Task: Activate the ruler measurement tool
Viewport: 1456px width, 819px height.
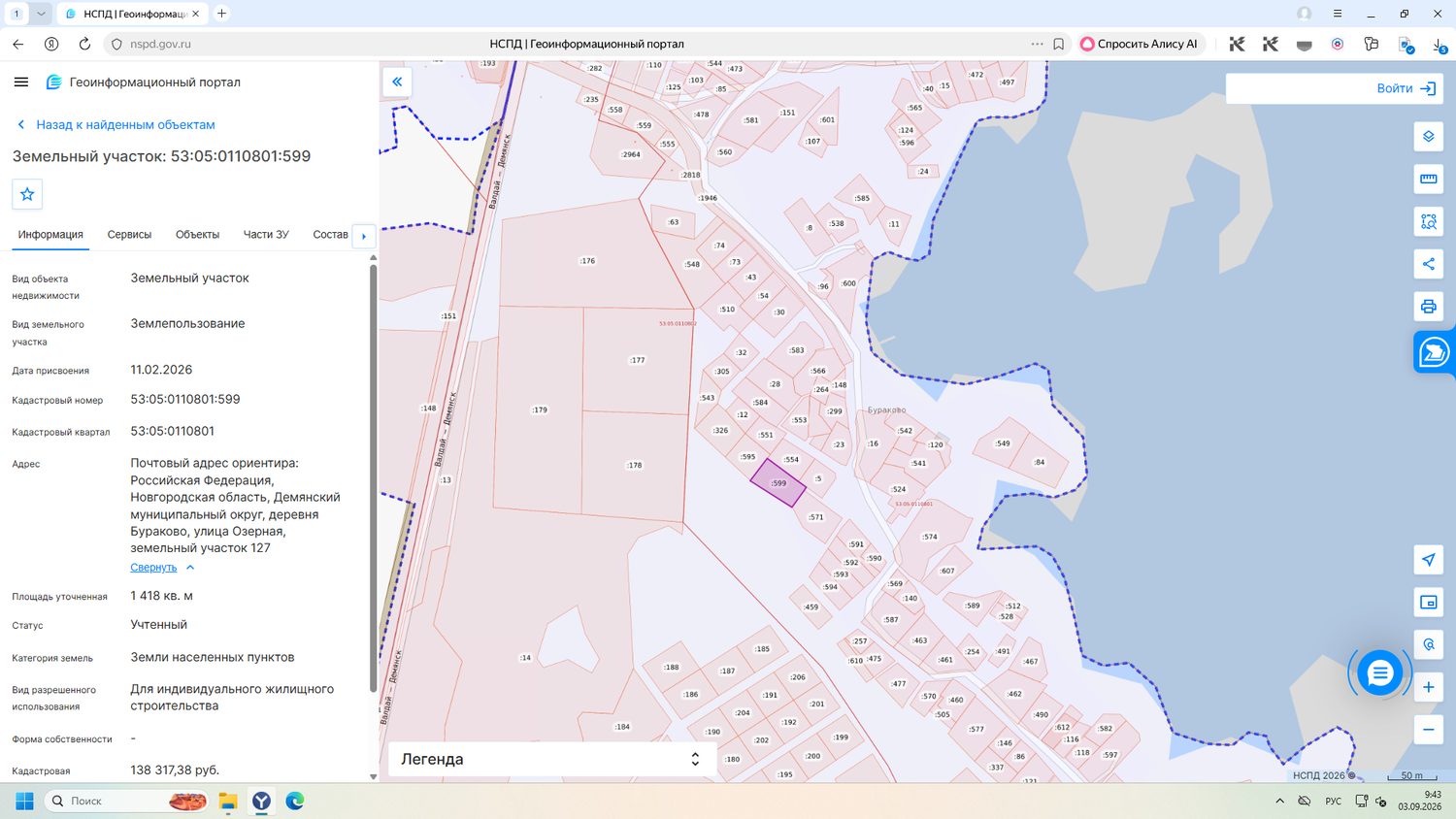Action: (1429, 180)
